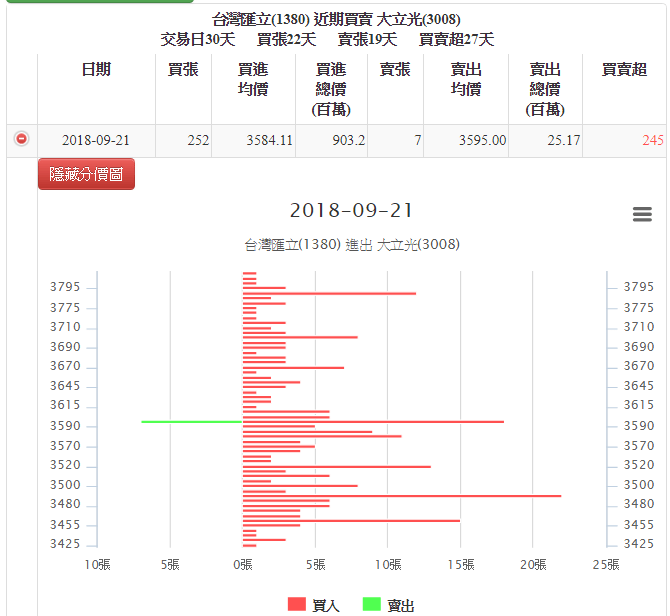Open the chart hamburger context menu
670x616 pixels.
pyautogui.click(x=642, y=215)
